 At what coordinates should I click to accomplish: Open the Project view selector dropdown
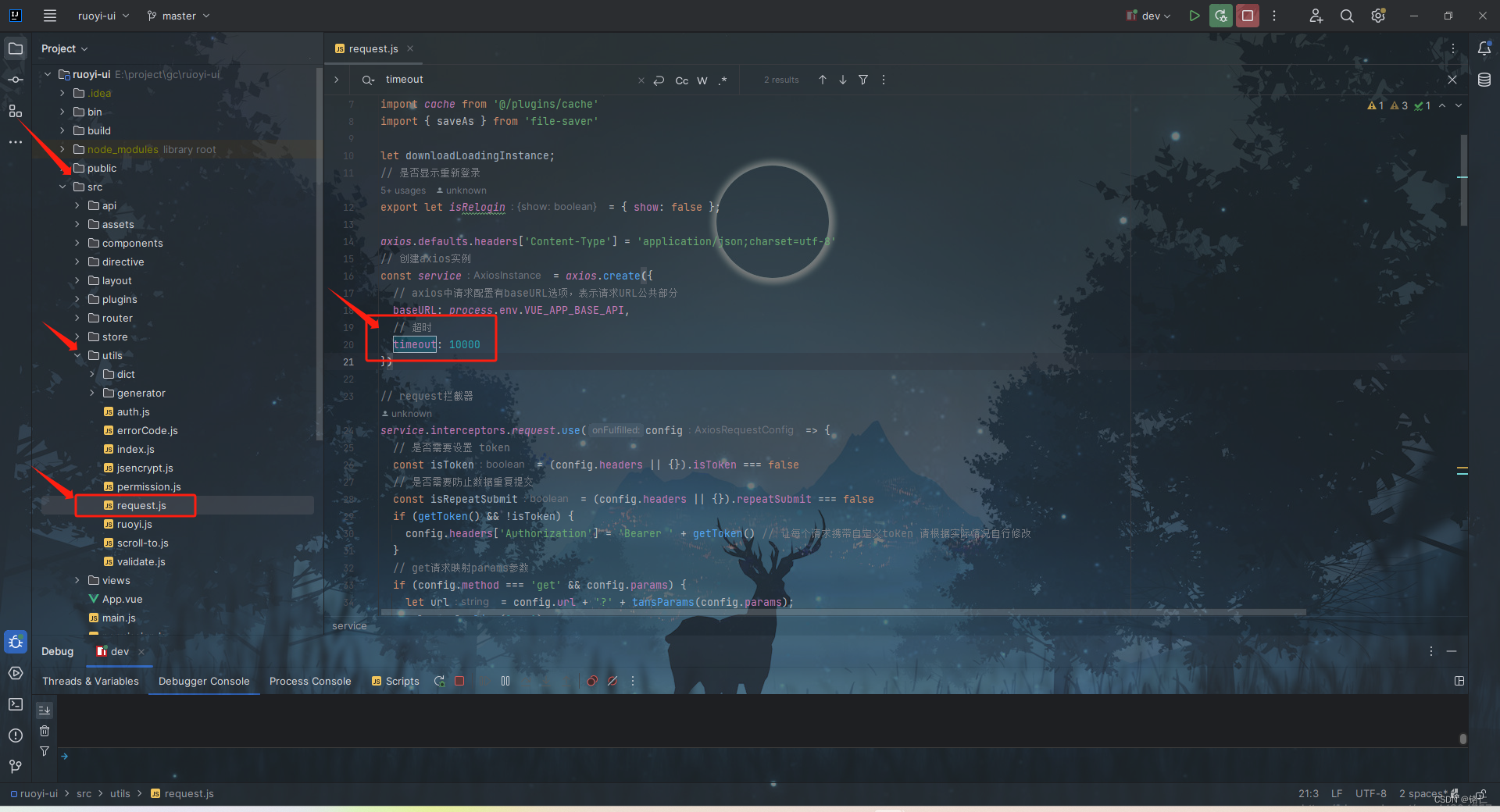tap(65, 48)
